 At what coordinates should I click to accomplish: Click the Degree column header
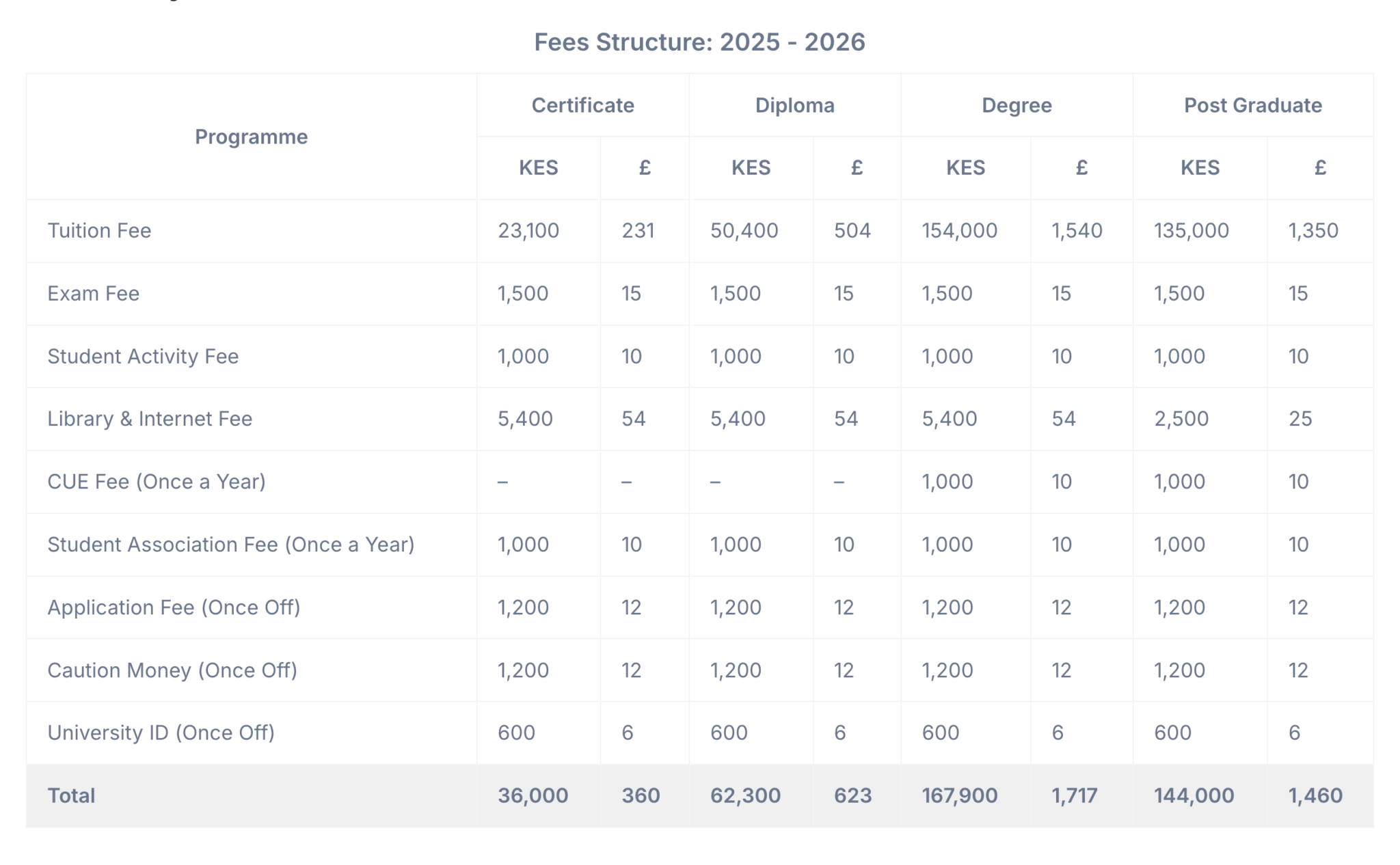(1016, 105)
